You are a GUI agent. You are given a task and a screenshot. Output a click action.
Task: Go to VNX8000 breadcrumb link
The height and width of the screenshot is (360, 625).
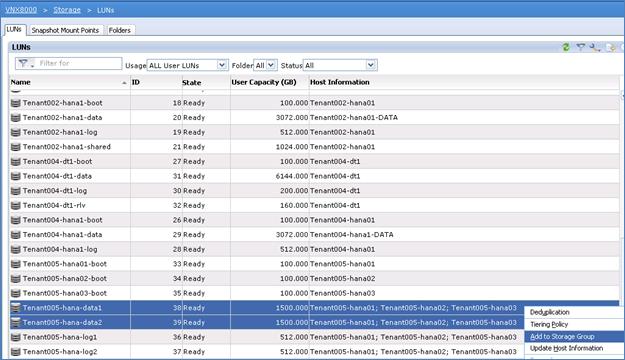21,10
